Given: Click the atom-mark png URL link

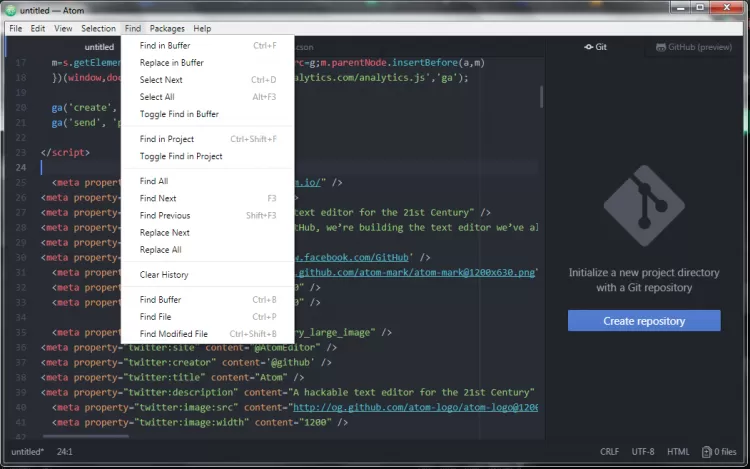Looking at the screenshot, I should pos(415,273).
